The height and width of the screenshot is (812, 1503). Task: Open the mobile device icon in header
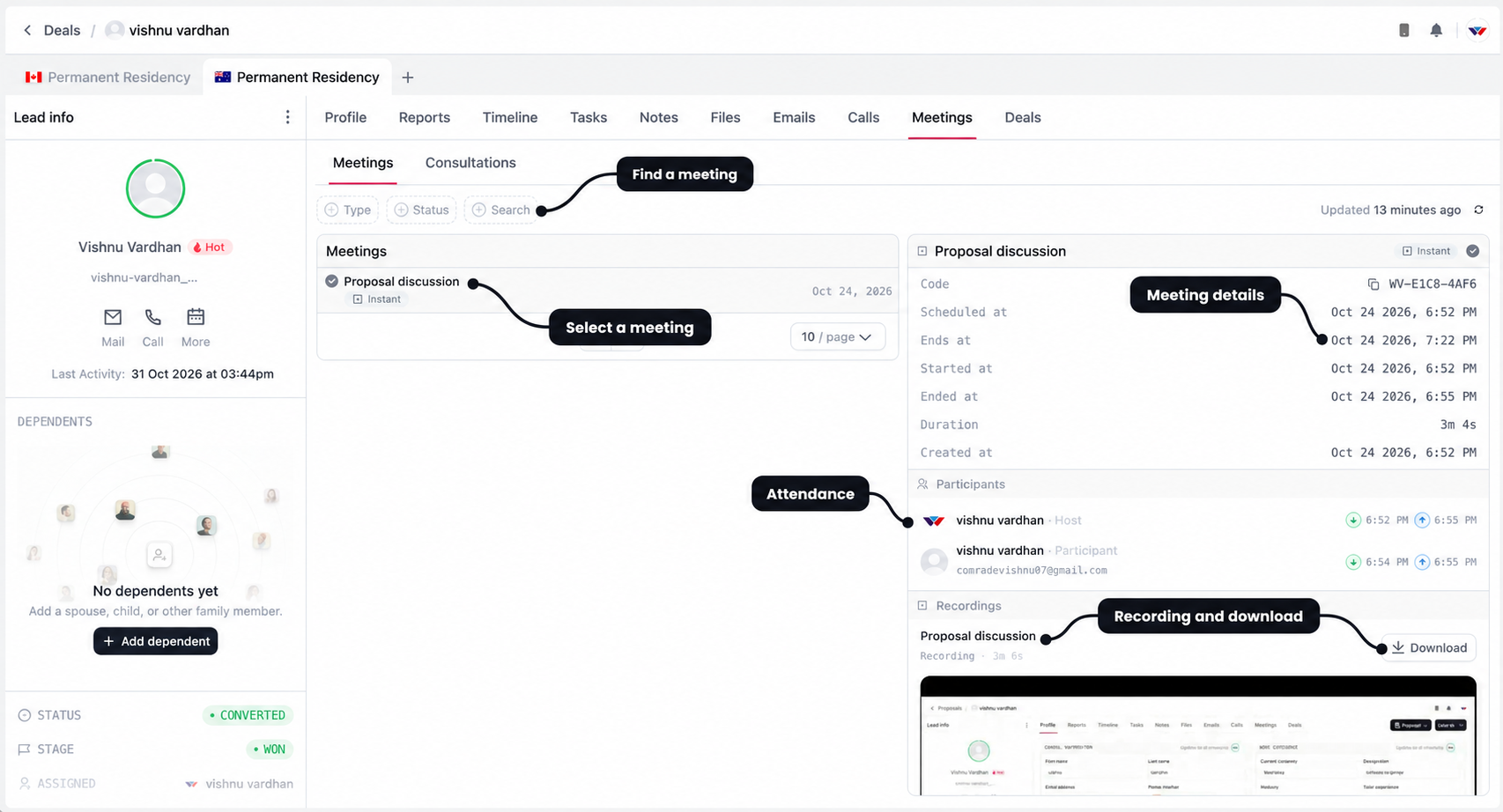point(1404,30)
